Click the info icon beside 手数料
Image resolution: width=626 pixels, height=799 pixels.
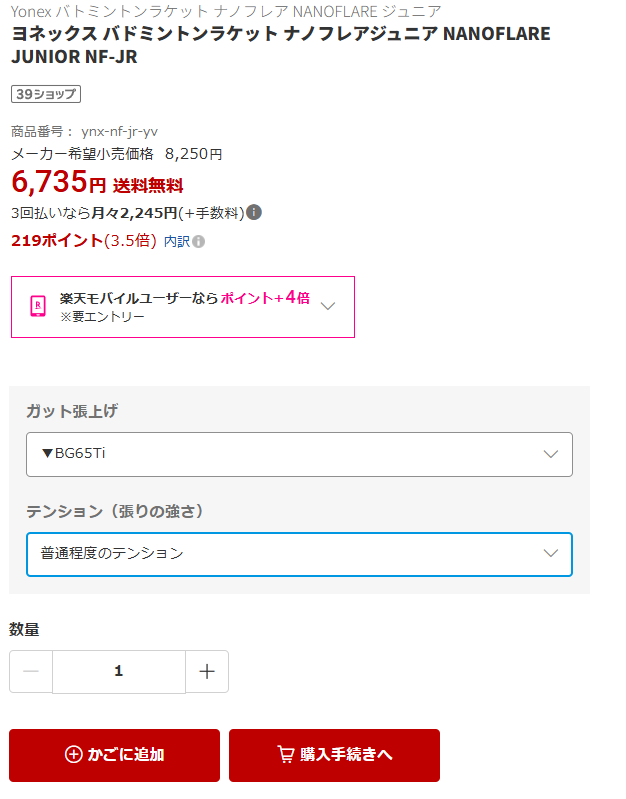tap(255, 212)
